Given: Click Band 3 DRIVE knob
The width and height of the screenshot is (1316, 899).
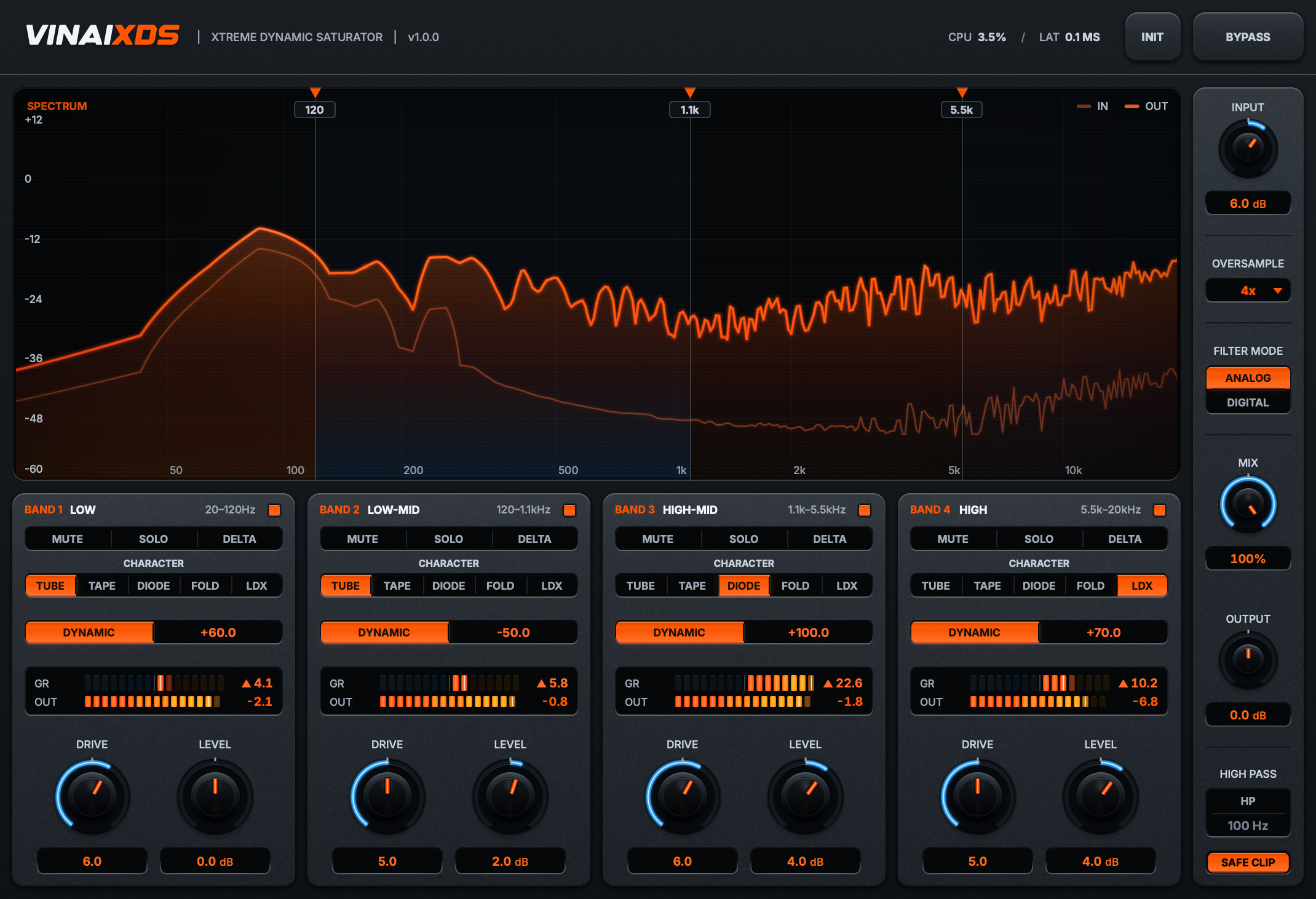Looking at the screenshot, I should [683, 797].
